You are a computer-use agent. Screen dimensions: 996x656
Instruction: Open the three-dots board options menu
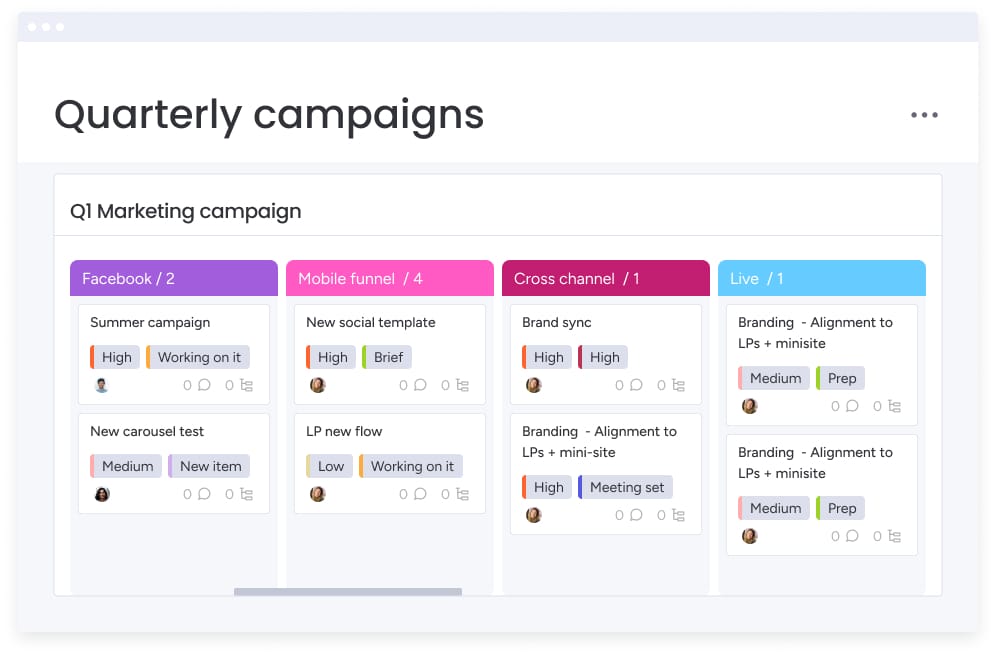pyautogui.click(x=924, y=115)
